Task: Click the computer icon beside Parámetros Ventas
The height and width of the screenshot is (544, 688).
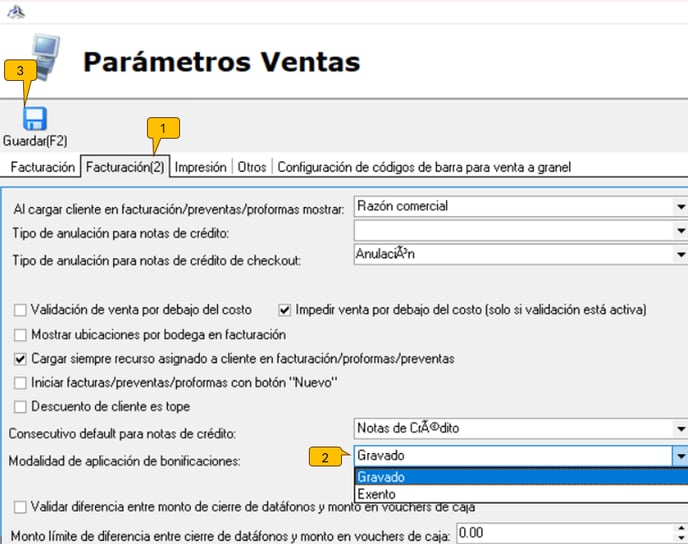Action: coord(46,56)
